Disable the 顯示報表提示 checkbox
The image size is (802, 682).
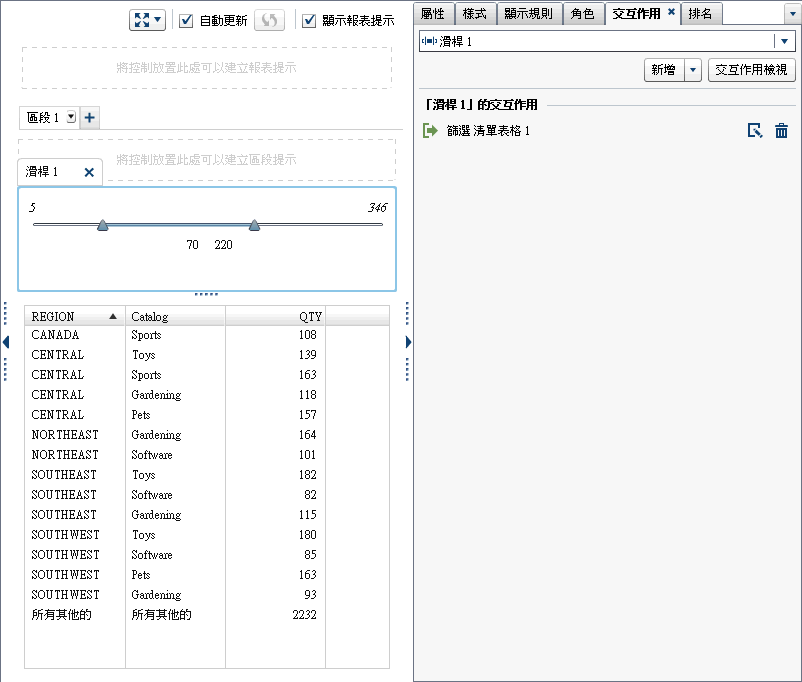(310, 19)
